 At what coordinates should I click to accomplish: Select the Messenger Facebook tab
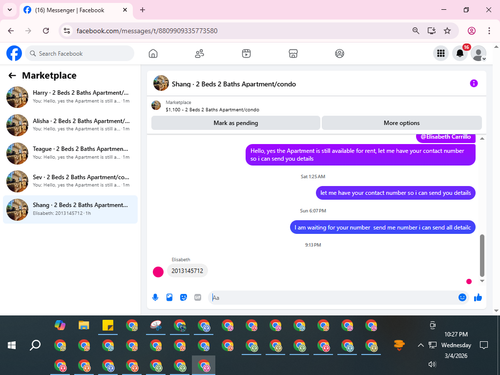coord(76,10)
